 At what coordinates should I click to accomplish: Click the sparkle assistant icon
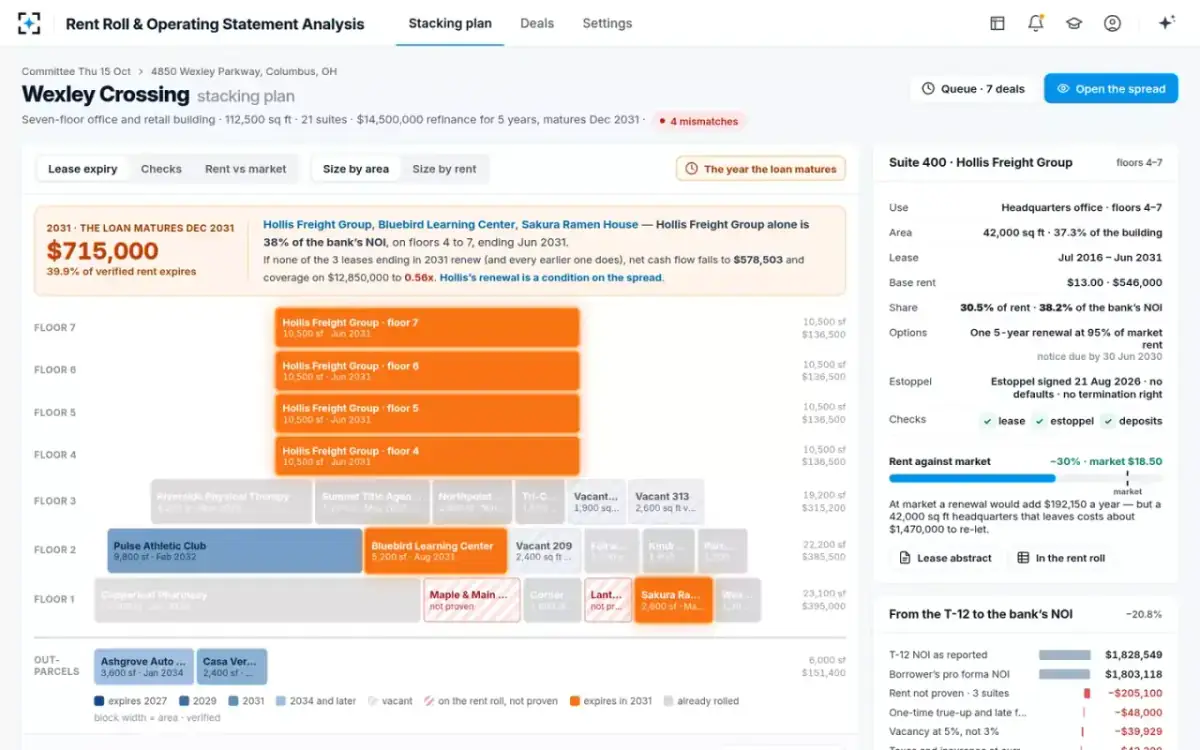click(x=1166, y=23)
